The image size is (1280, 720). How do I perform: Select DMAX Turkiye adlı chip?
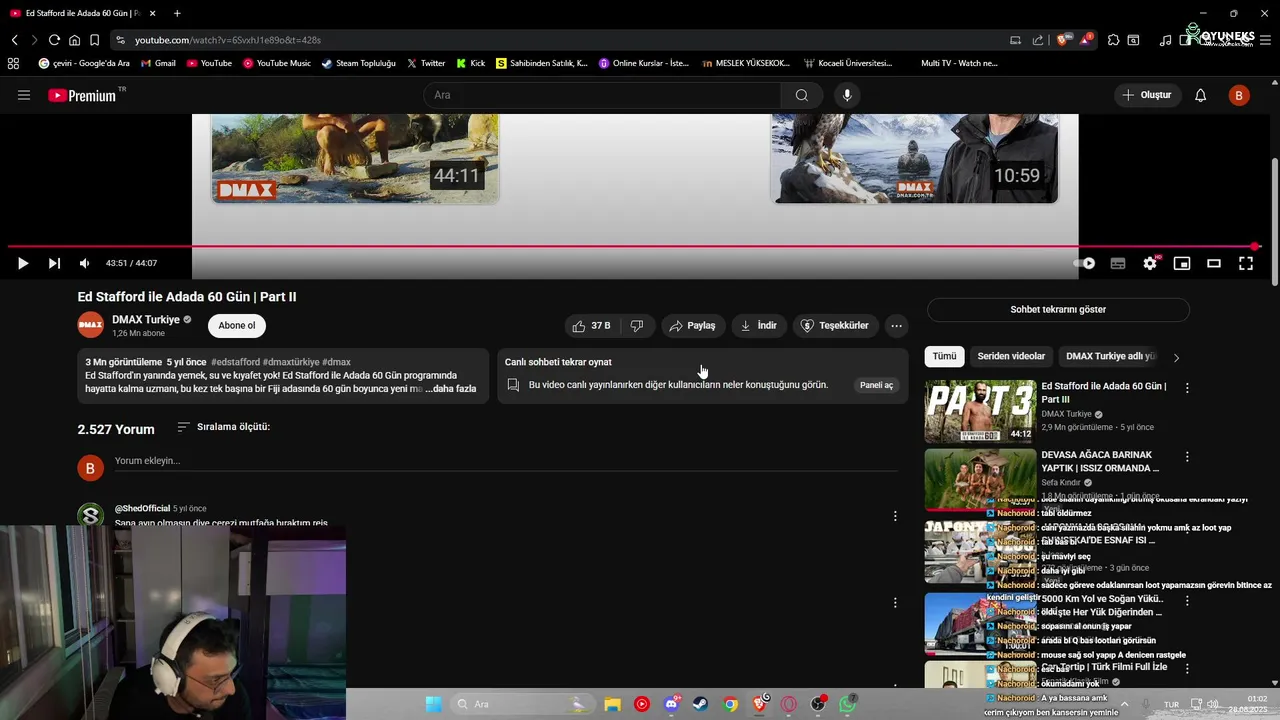tap(1109, 357)
